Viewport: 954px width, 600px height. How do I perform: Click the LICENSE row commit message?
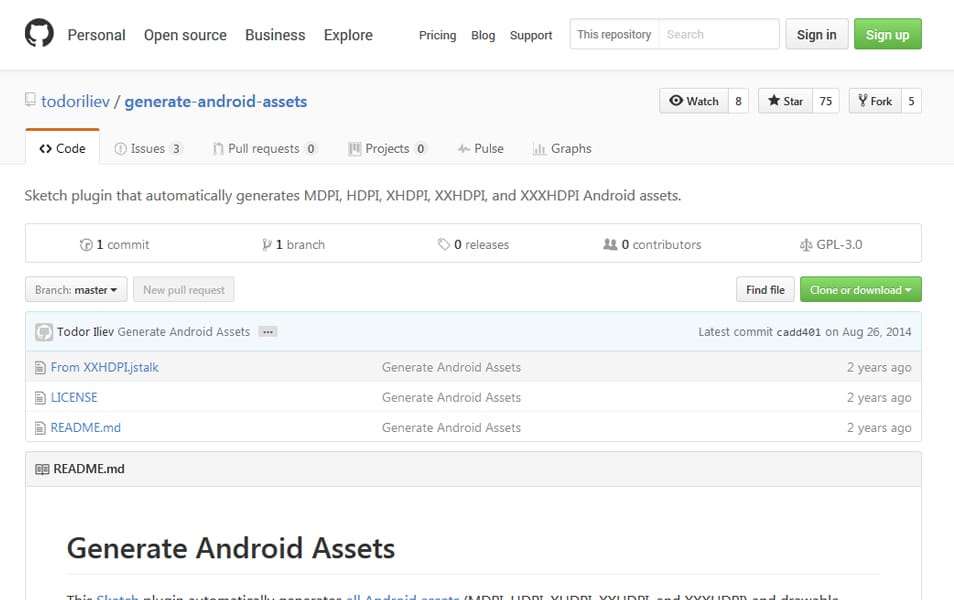[x=451, y=397]
